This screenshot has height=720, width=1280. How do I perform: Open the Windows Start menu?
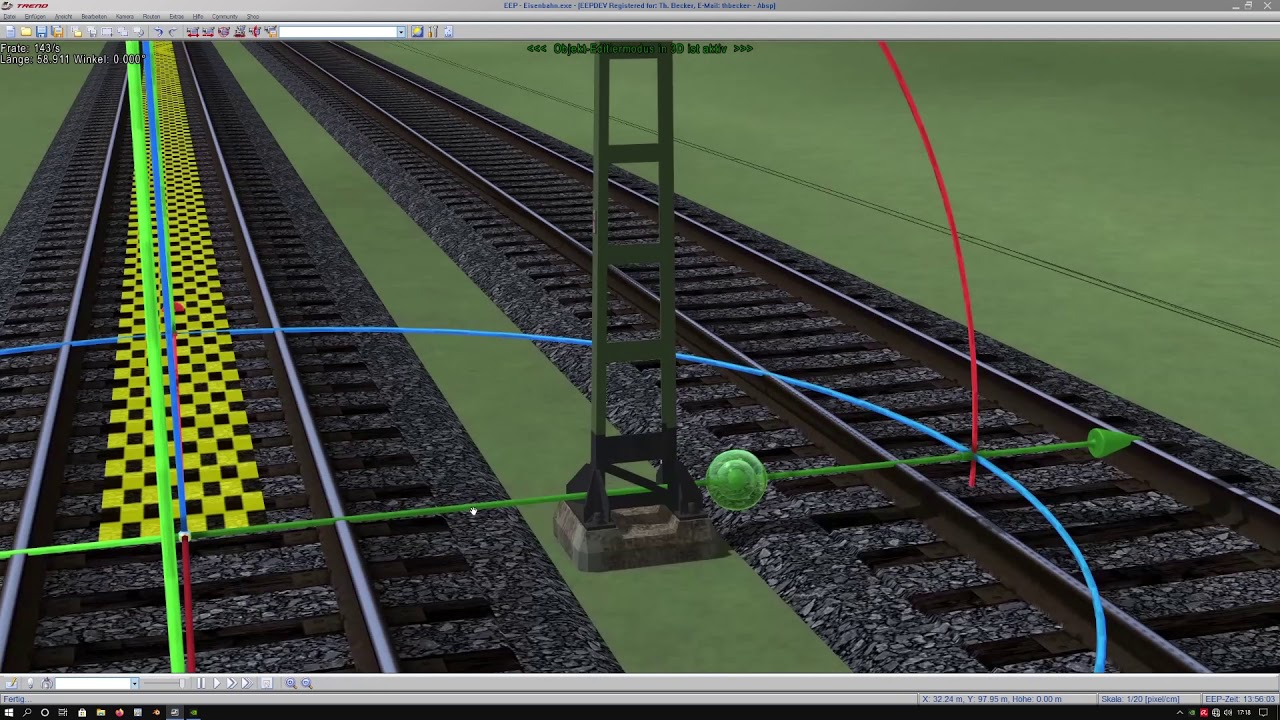(9, 712)
